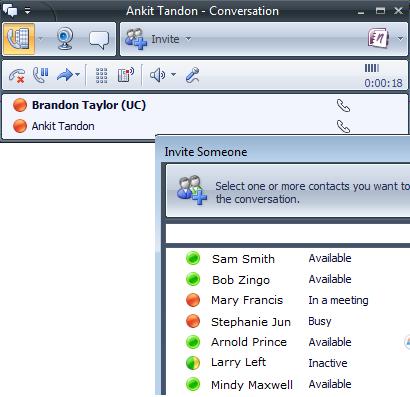Click Larry Left's inactive presence icon
The image size is (410, 397).
[193, 363]
